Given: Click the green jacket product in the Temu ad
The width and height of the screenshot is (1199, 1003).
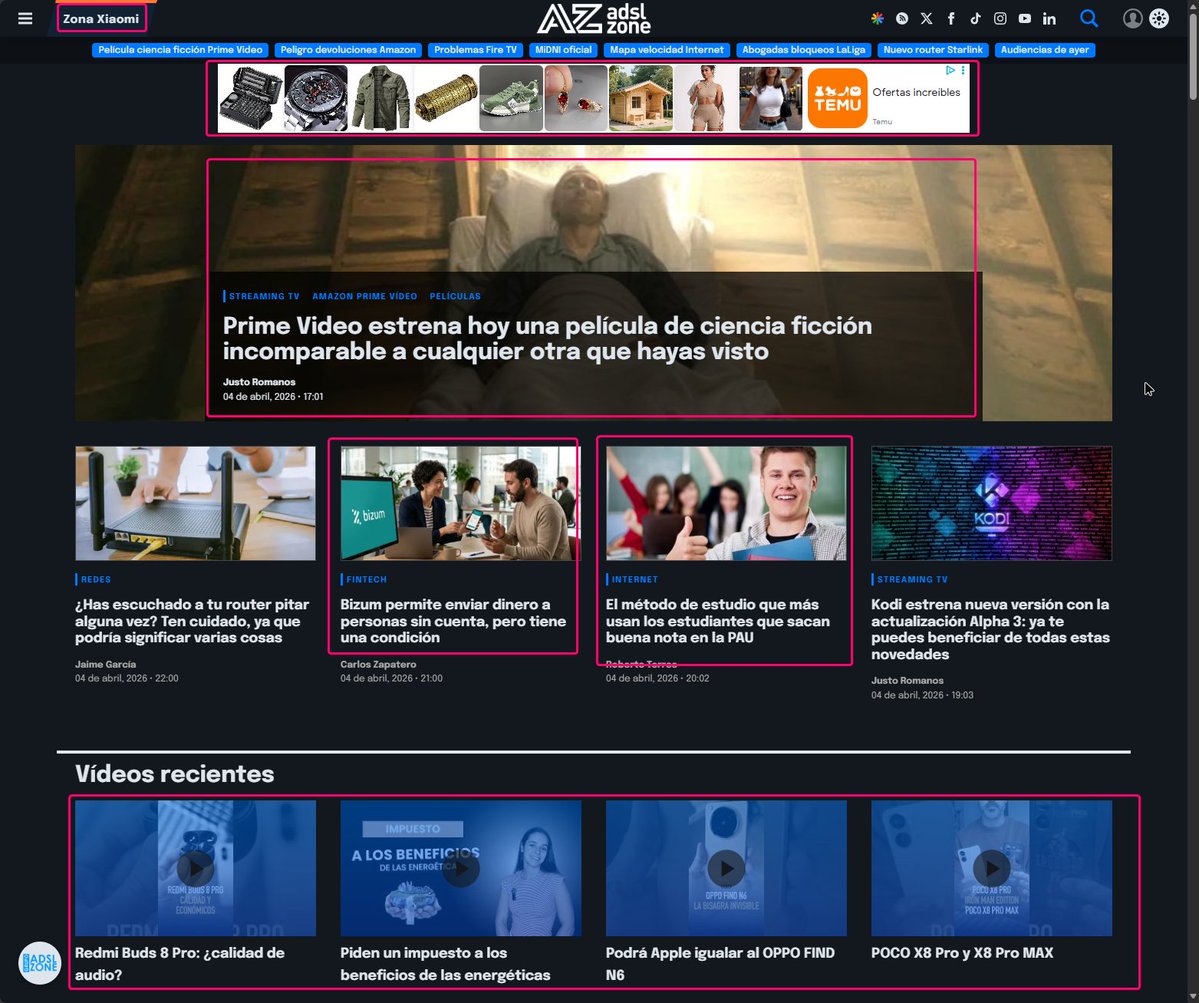Looking at the screenshot, I should tap(381, 98).
